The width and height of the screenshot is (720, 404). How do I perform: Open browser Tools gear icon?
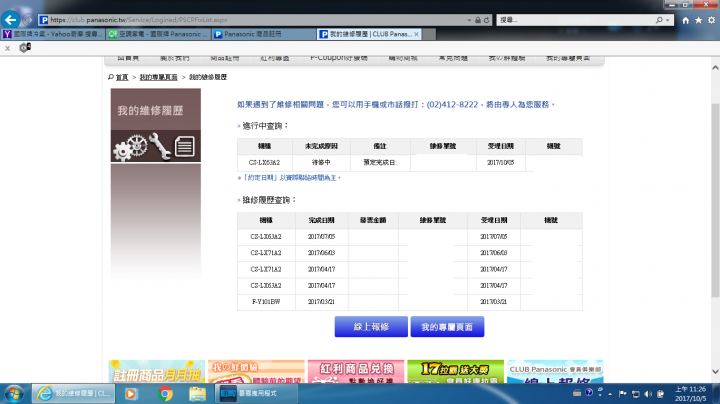[711, 20]
